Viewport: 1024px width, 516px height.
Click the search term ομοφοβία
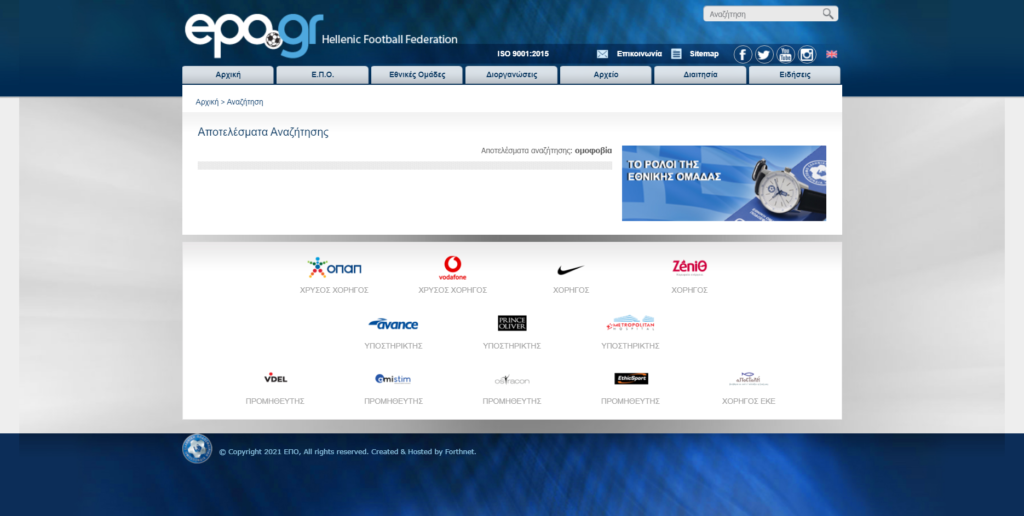pyautogui.click(x=593, y=151)
